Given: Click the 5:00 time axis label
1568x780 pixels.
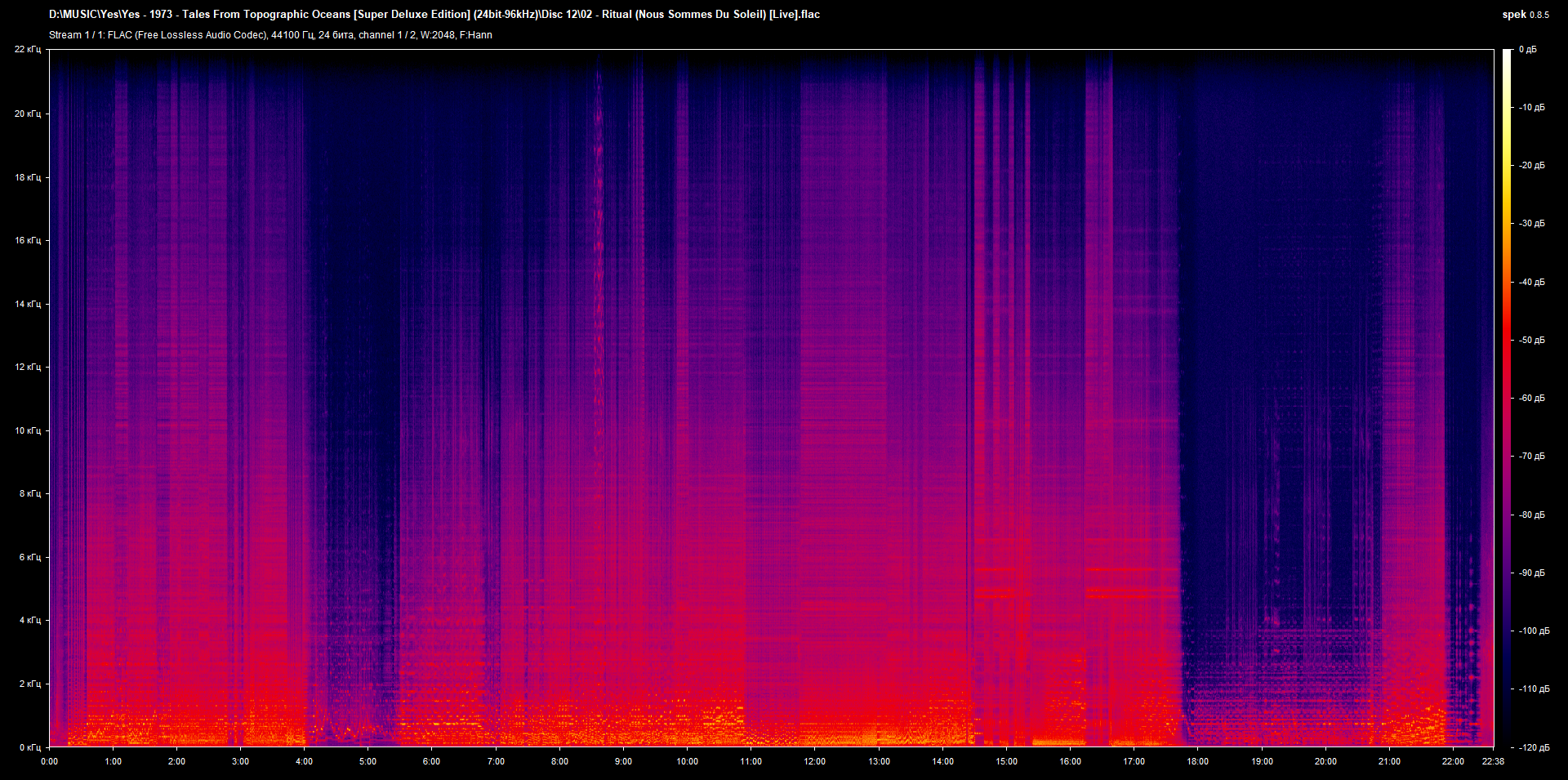Looking at the screenshot, I should [367, 761].
